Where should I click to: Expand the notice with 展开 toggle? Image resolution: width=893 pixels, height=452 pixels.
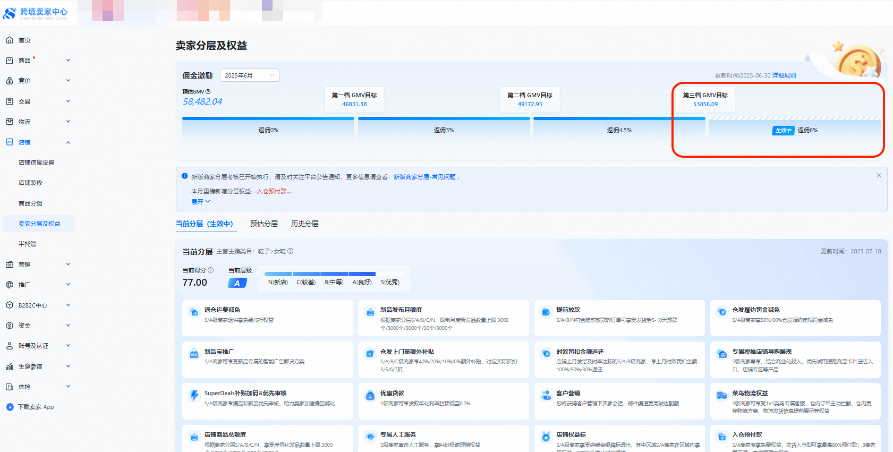click(x=201, y=201)
